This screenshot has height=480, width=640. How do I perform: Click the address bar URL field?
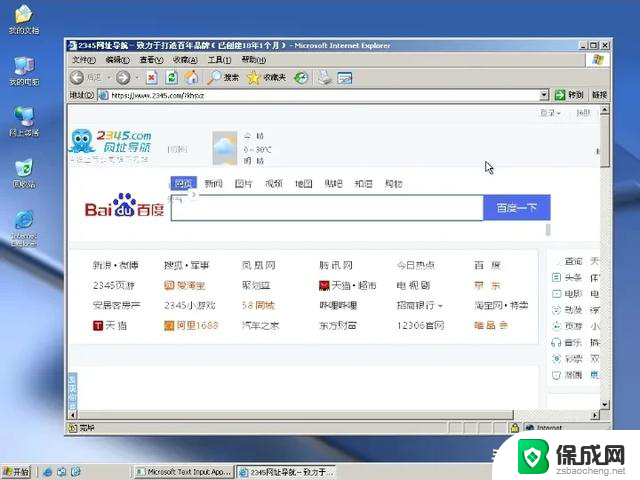coord(318,95)
